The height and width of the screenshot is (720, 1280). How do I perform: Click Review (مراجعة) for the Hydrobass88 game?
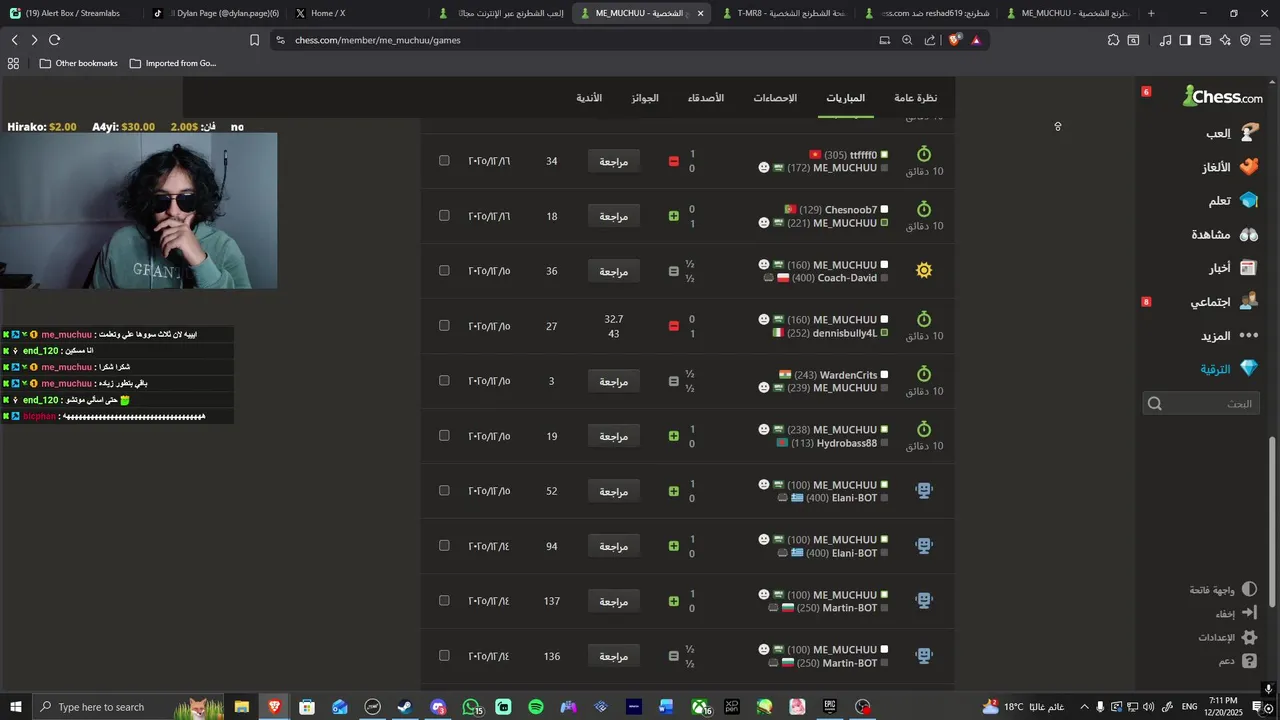pos(613,436)
